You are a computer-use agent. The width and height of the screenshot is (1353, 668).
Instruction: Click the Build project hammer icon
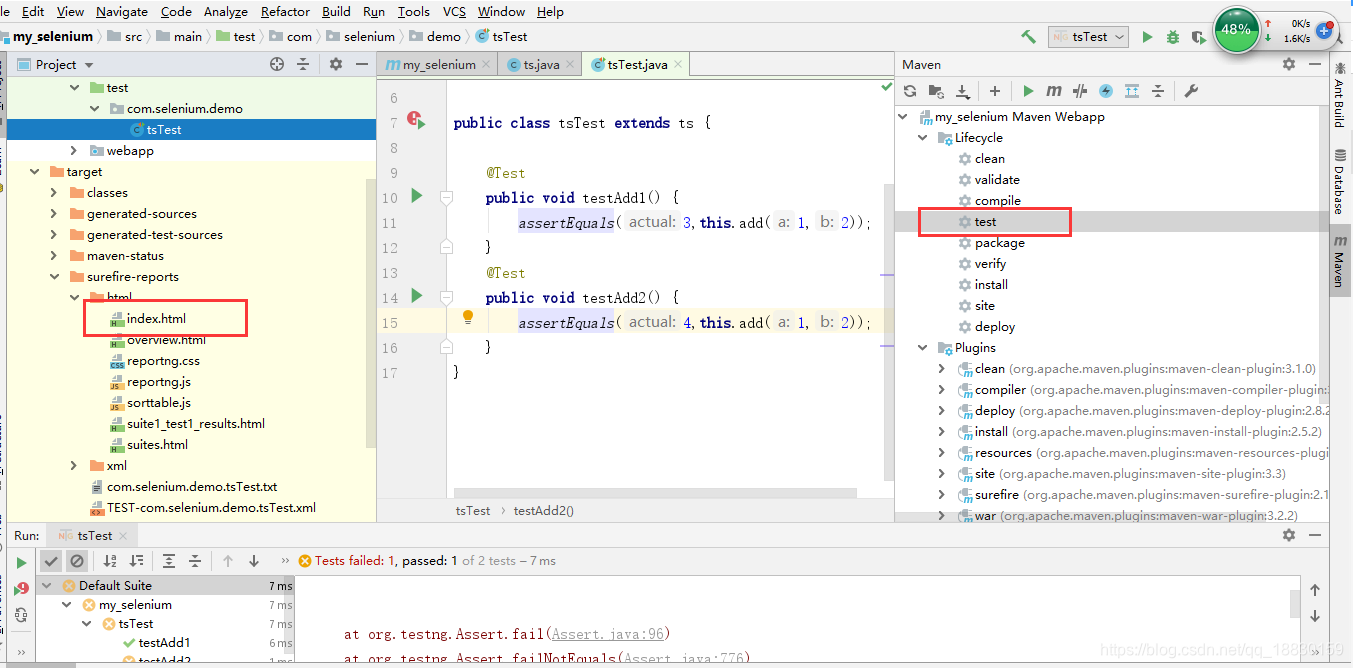(x=1028, y=37)
